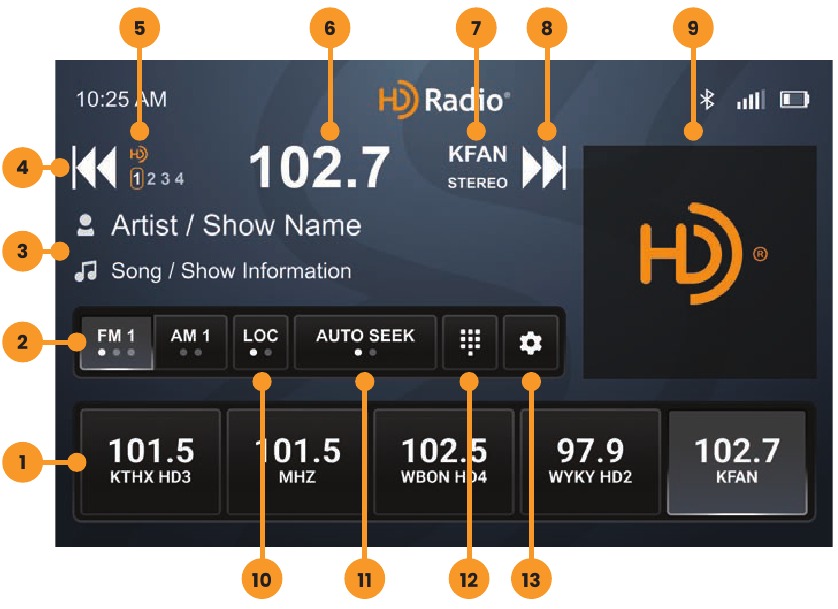Tap the Bluetooth status icon
This screenshot has width=838, height=609.
[707, 99]
